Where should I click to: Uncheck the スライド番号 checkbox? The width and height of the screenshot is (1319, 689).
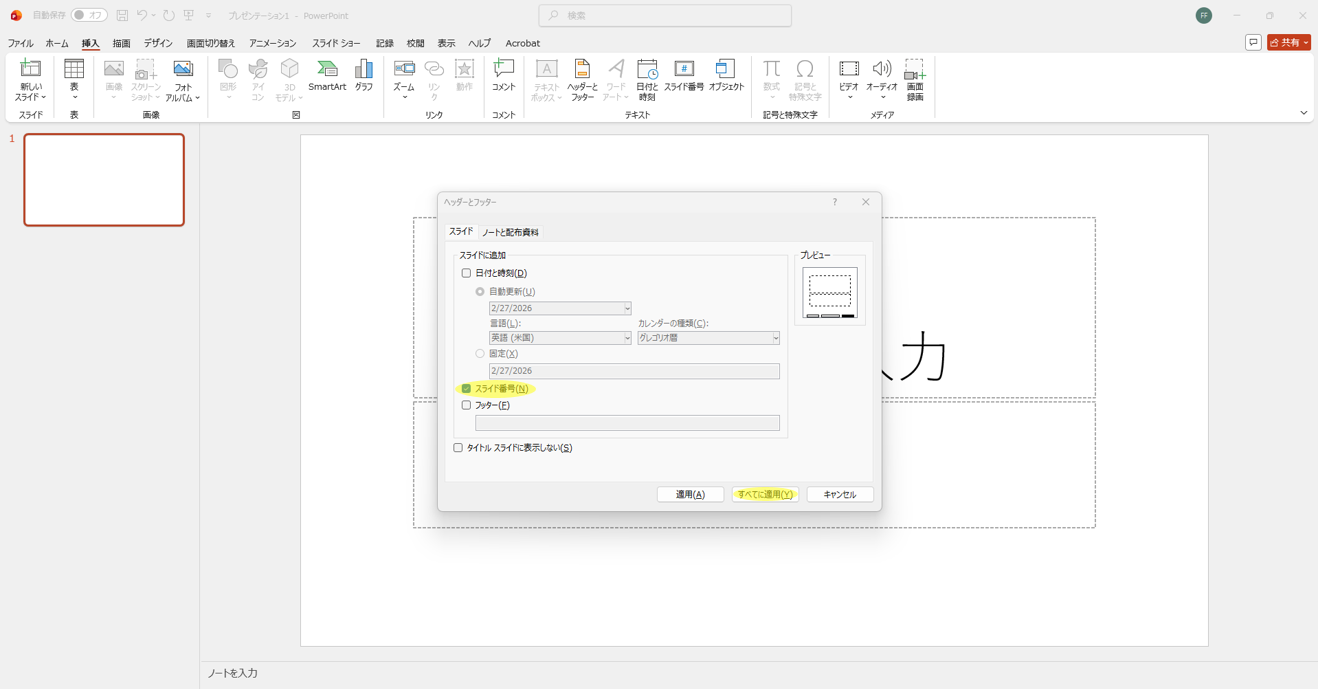tap(466, 389)
